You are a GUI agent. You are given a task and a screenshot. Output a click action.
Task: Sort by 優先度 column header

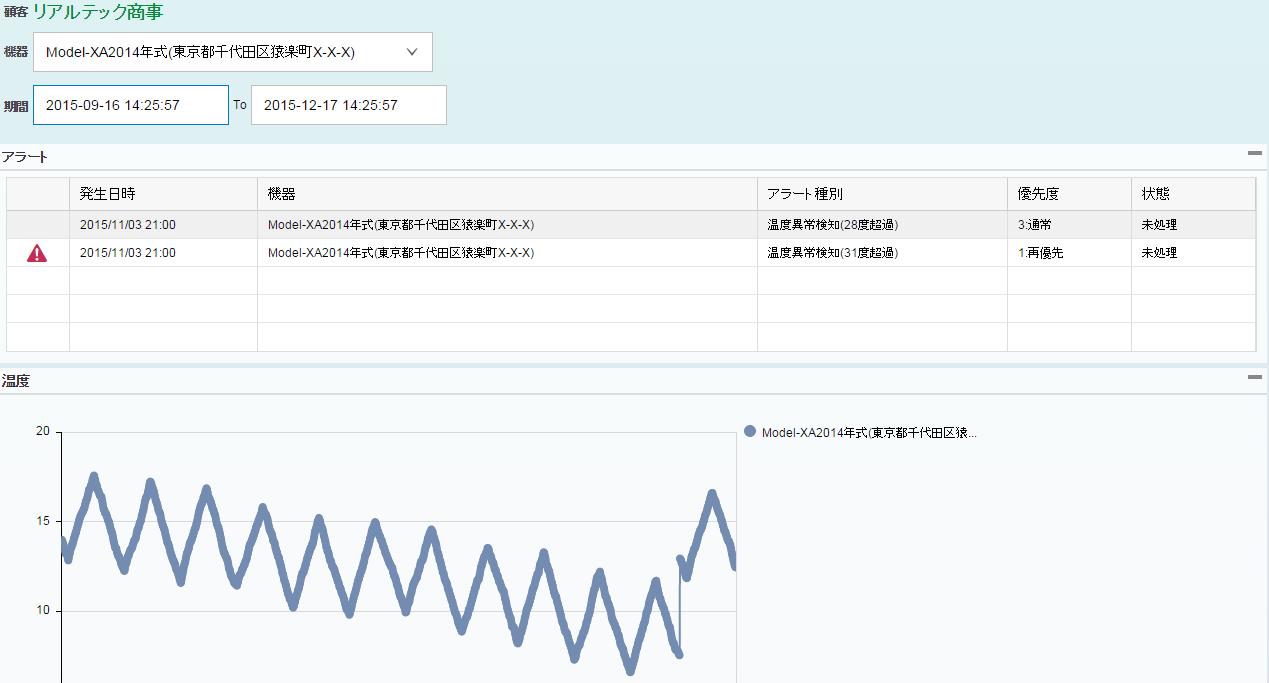(x=1069, y=194)
